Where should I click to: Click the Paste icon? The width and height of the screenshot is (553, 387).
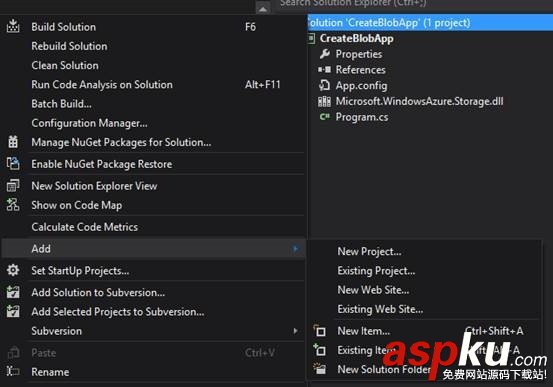coord(14,352)
